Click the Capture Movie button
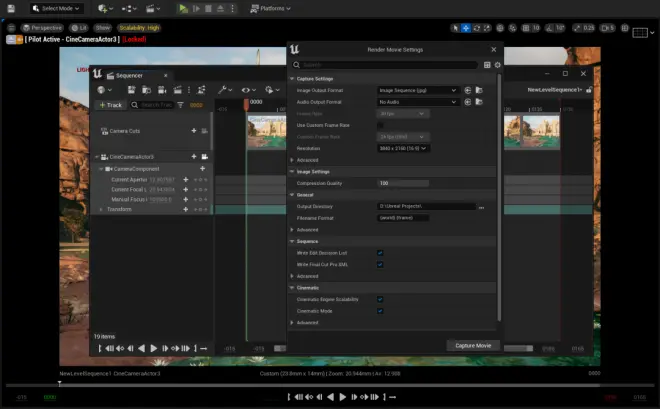Viewport: 660px width, 409px height. [x=473, y=345]
